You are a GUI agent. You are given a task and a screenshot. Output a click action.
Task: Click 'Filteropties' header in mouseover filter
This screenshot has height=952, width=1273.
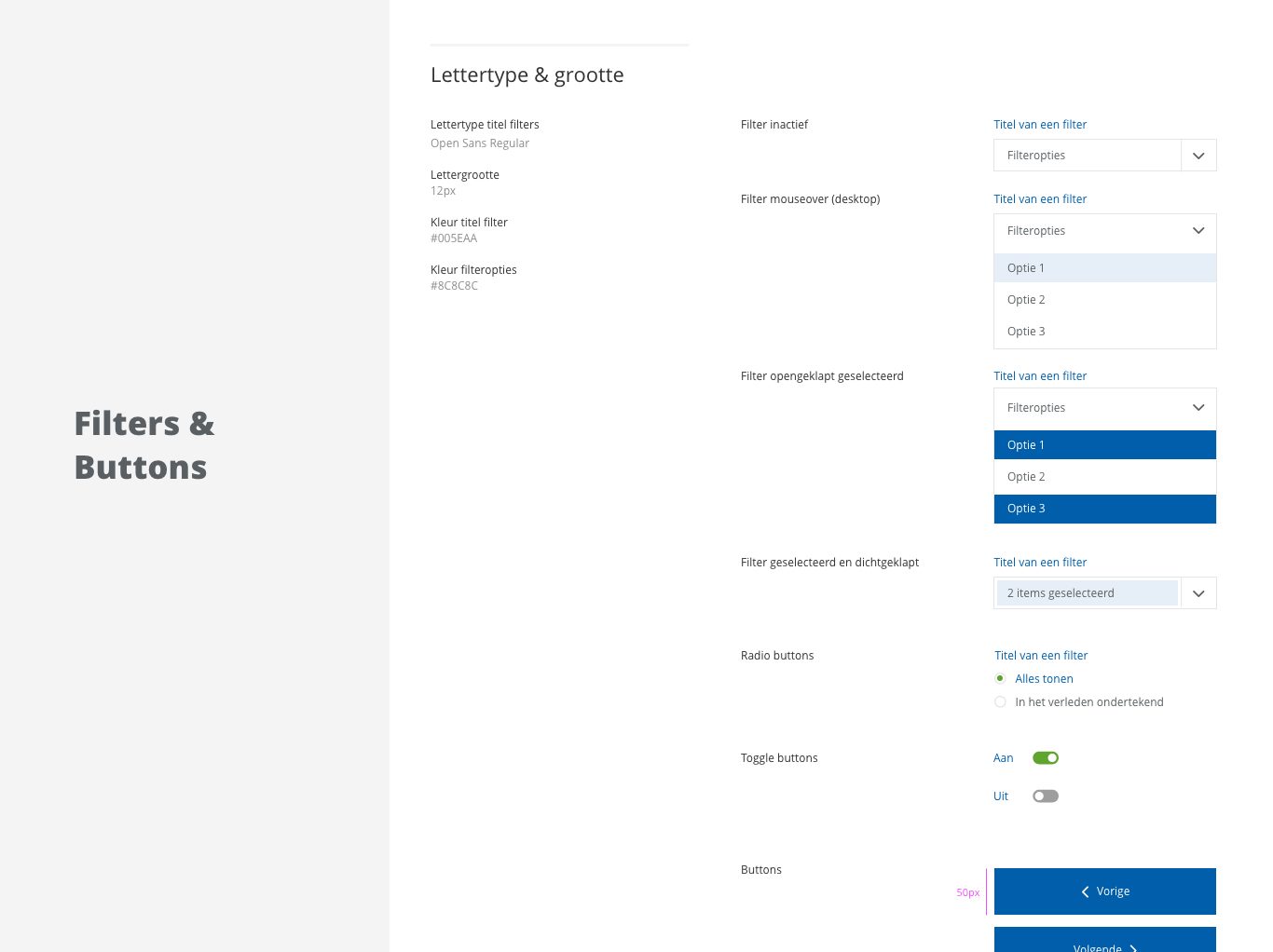tap(1036, 230)
